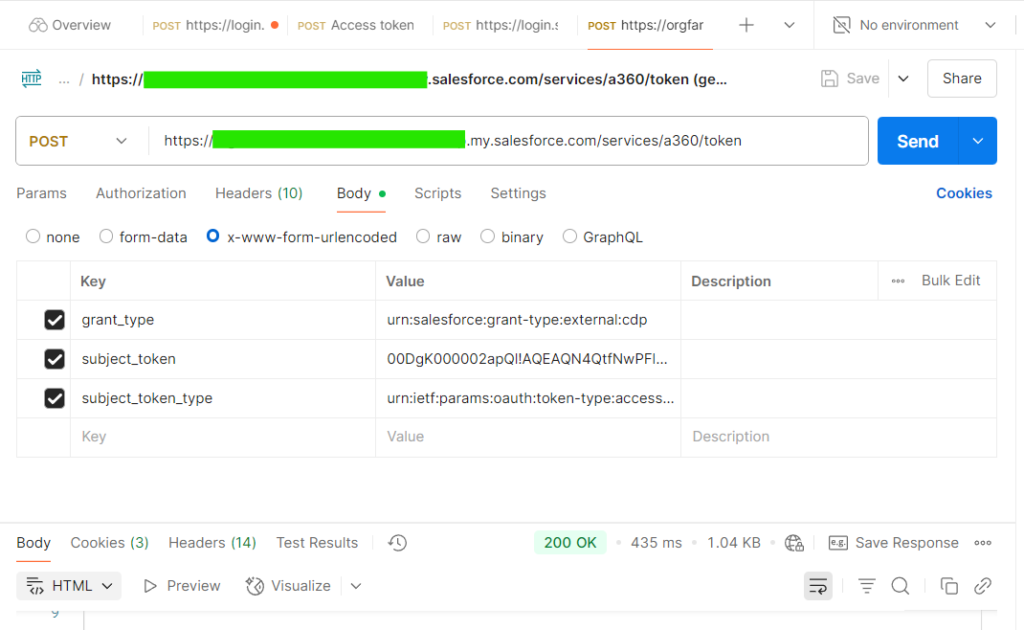Click the grant_type key cell
The image size is (1024, 630).
tap(223, 320)
